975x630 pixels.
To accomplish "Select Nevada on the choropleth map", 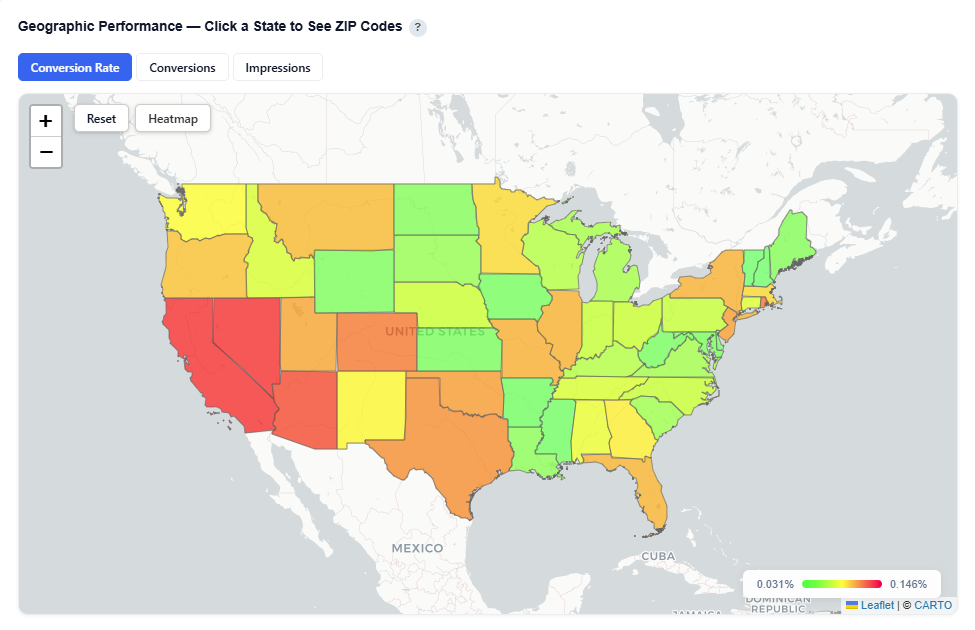I will point(243,340).
